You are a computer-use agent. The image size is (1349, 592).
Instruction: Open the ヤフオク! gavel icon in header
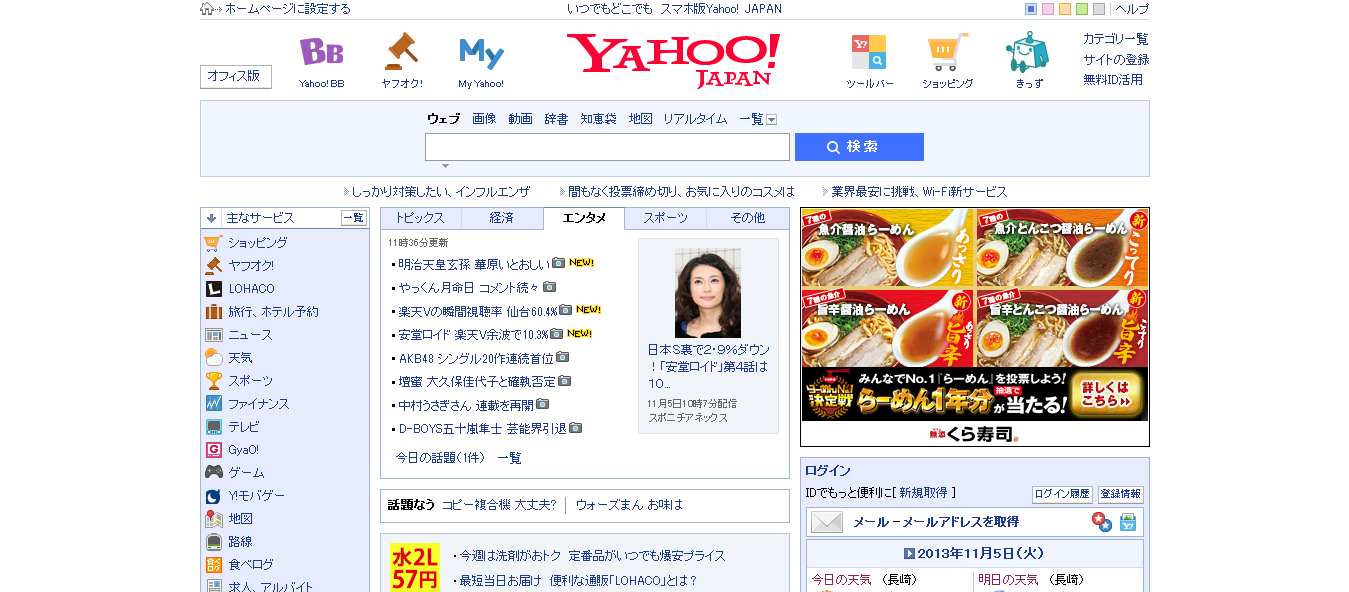click(401, 52)
